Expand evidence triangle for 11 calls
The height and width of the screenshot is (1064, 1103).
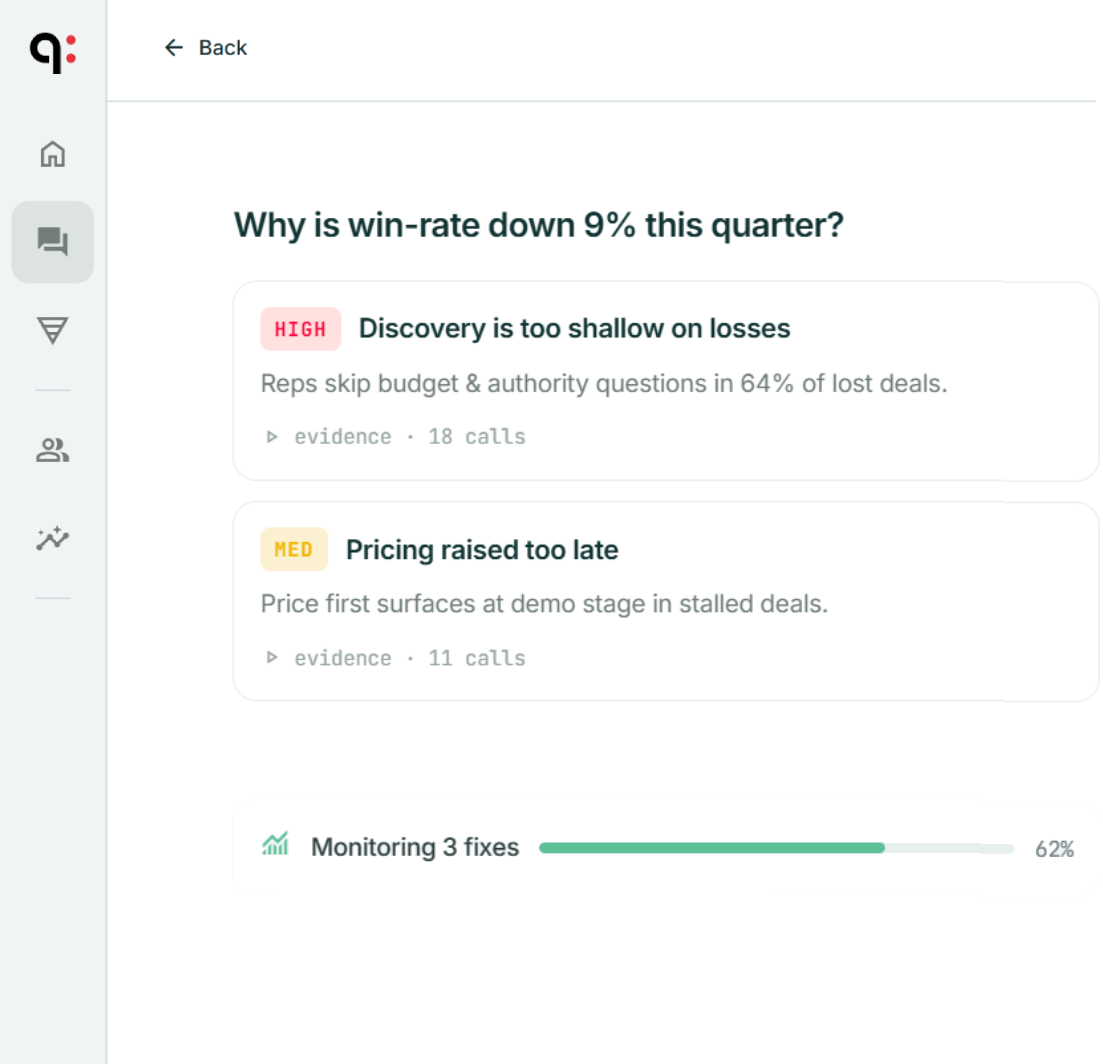[x=272, y=658]
